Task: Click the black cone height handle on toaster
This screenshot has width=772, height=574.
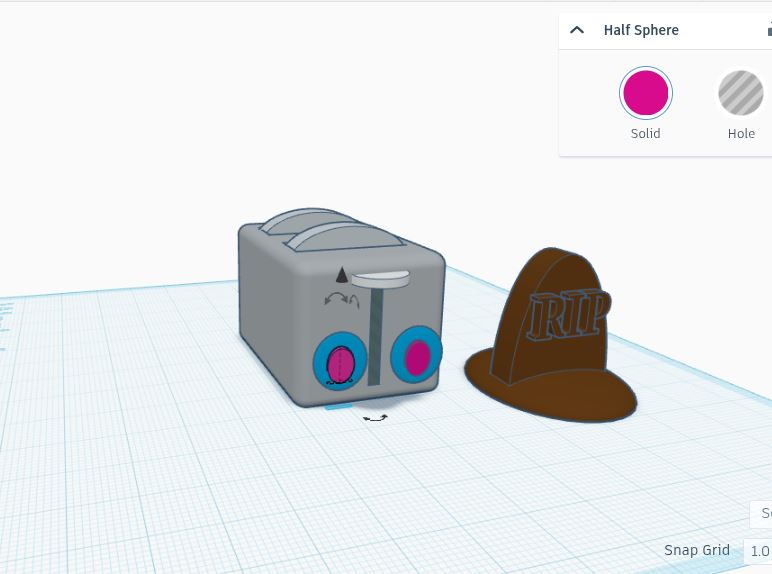Action: pyautogui.click(x=341, y=275)
